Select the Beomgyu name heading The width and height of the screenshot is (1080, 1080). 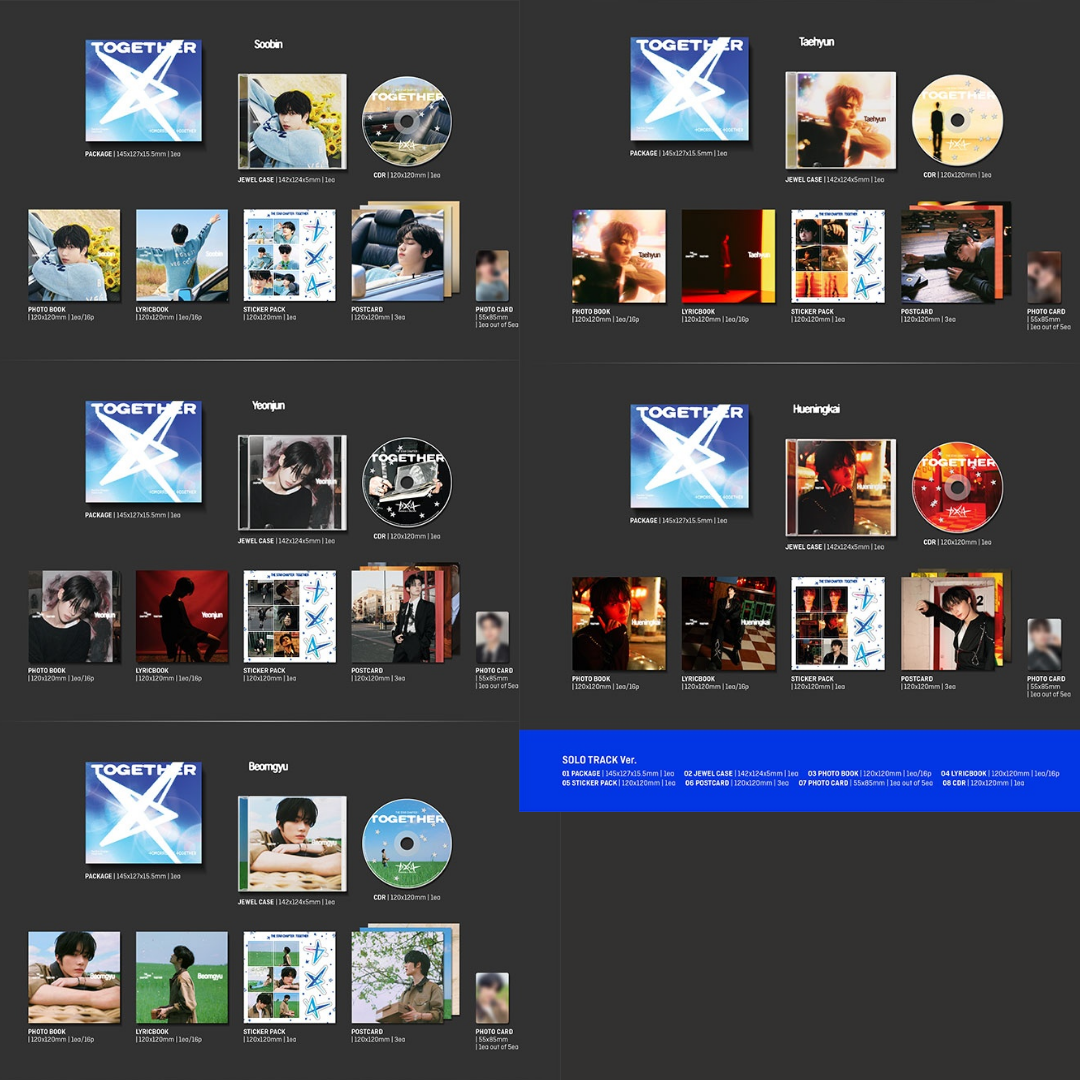pyautogui.click(x=268, y=767)
